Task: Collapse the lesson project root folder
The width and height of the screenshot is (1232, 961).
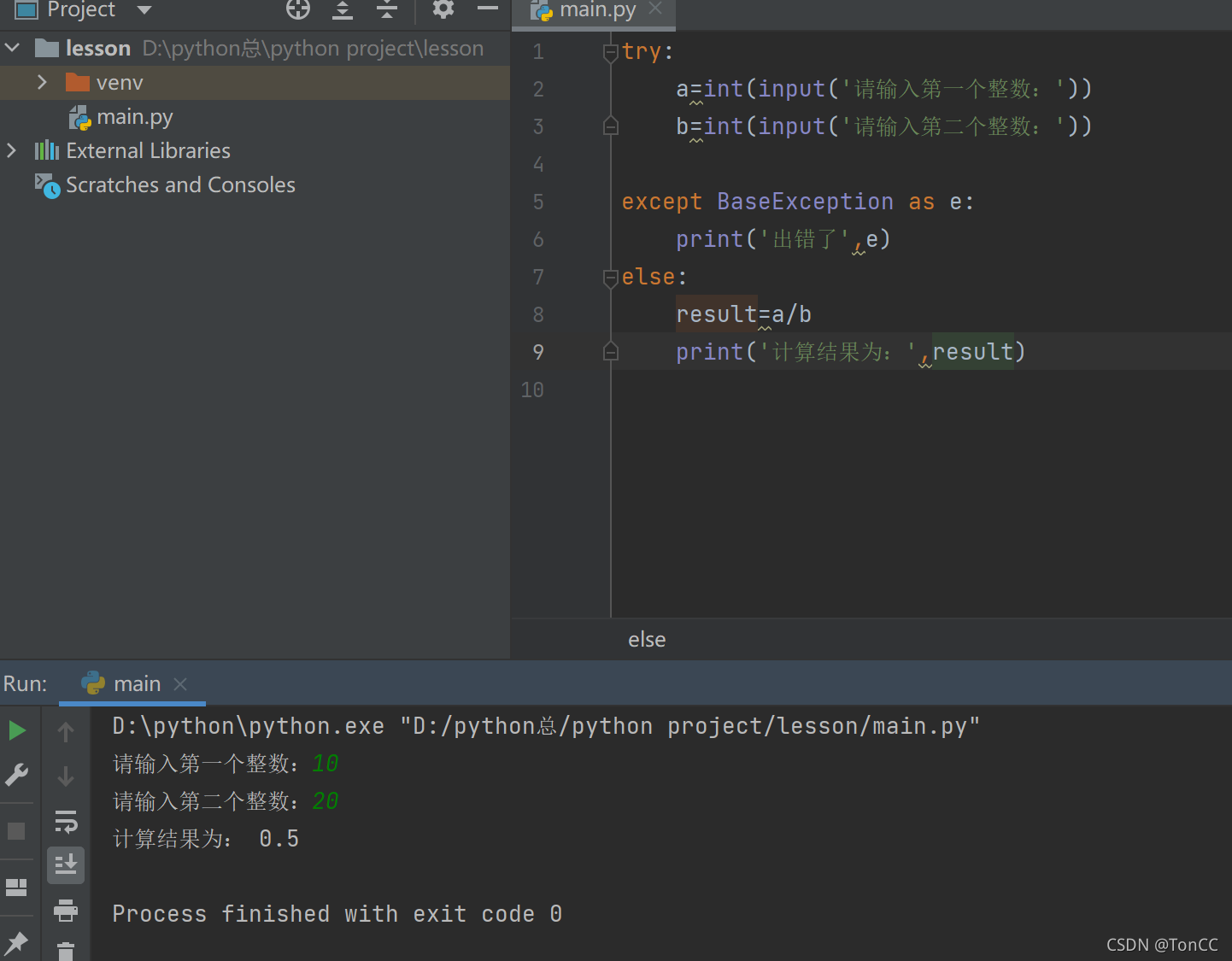Action: (12, 48)
